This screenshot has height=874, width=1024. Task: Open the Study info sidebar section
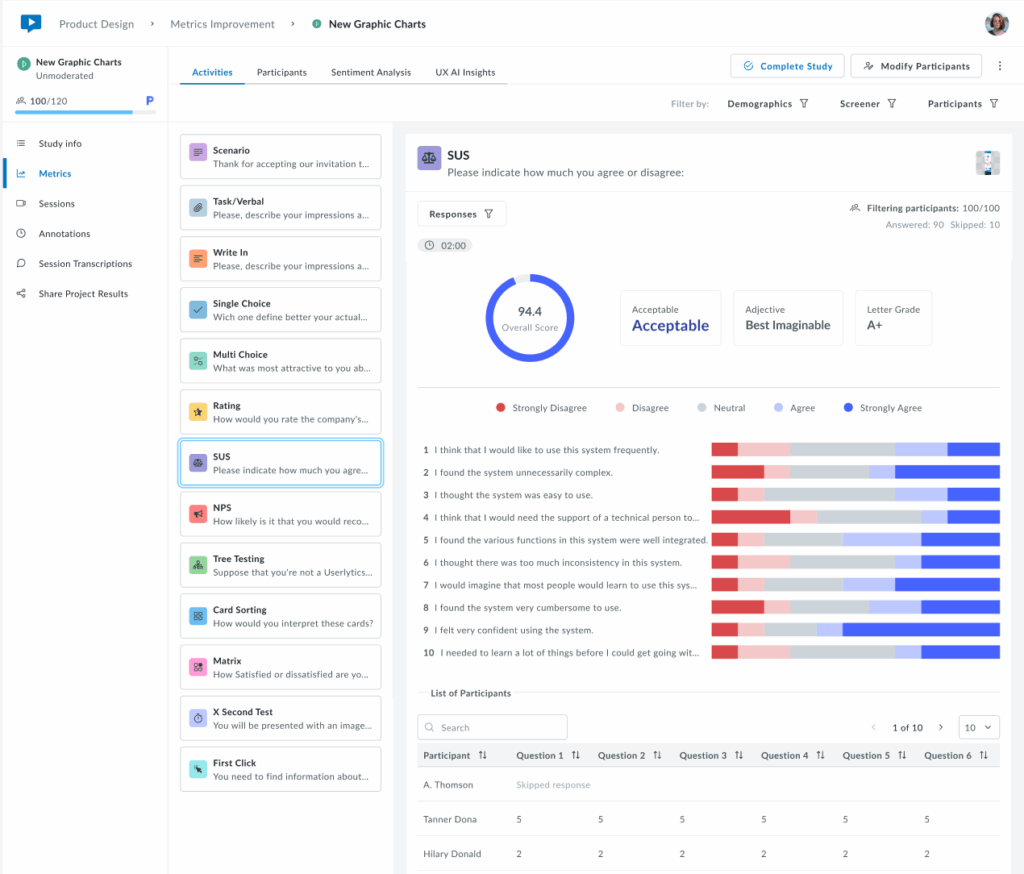pyautogui.click(x=55, y=143)
